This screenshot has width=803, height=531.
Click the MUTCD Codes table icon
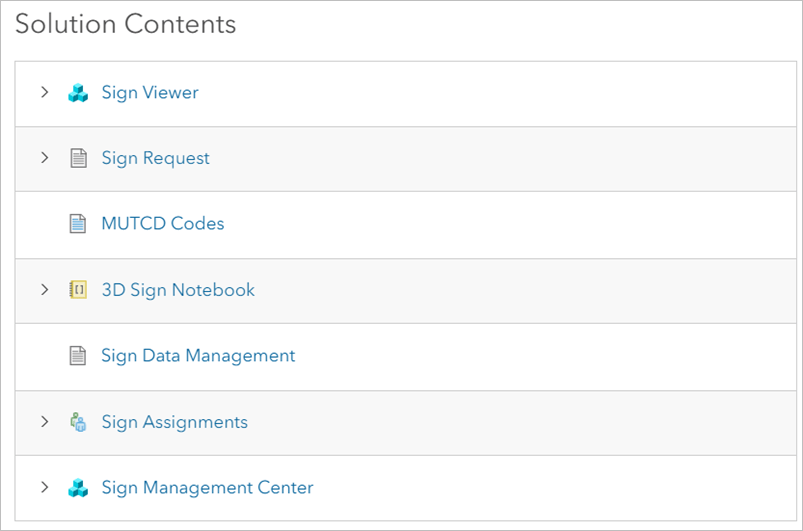pos(78,224)
